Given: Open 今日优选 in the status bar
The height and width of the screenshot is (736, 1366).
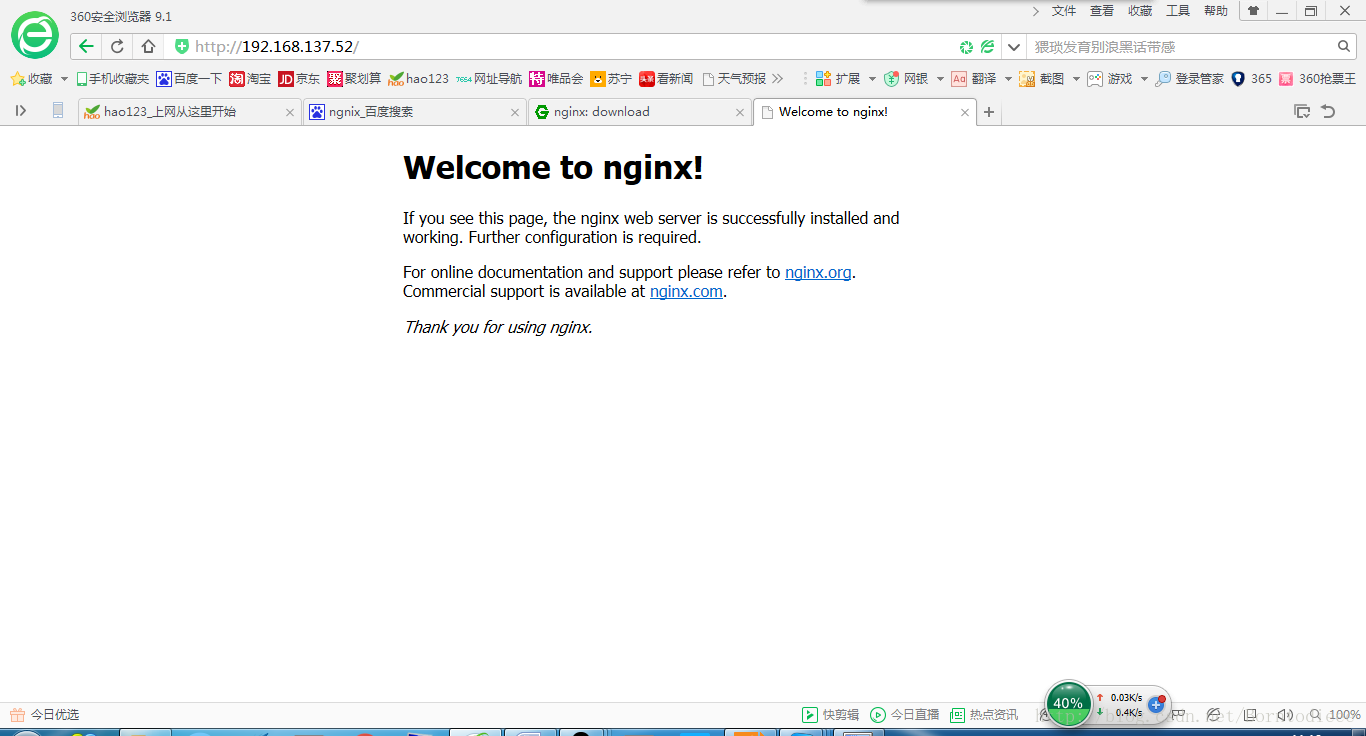Looking at the screenshot, I should pyautogui.click(x=44, y=715).
